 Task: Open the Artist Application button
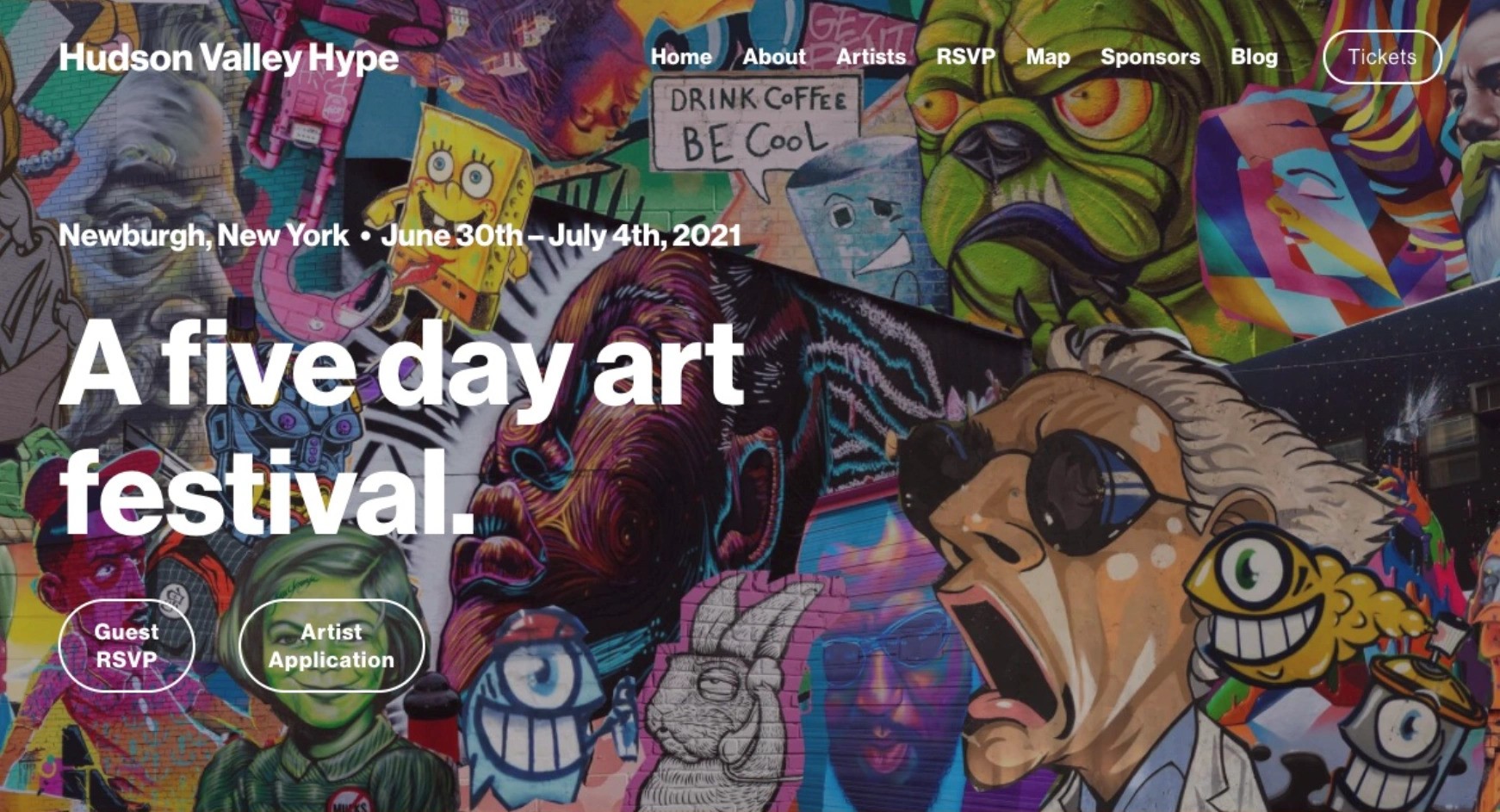(332, 646)
